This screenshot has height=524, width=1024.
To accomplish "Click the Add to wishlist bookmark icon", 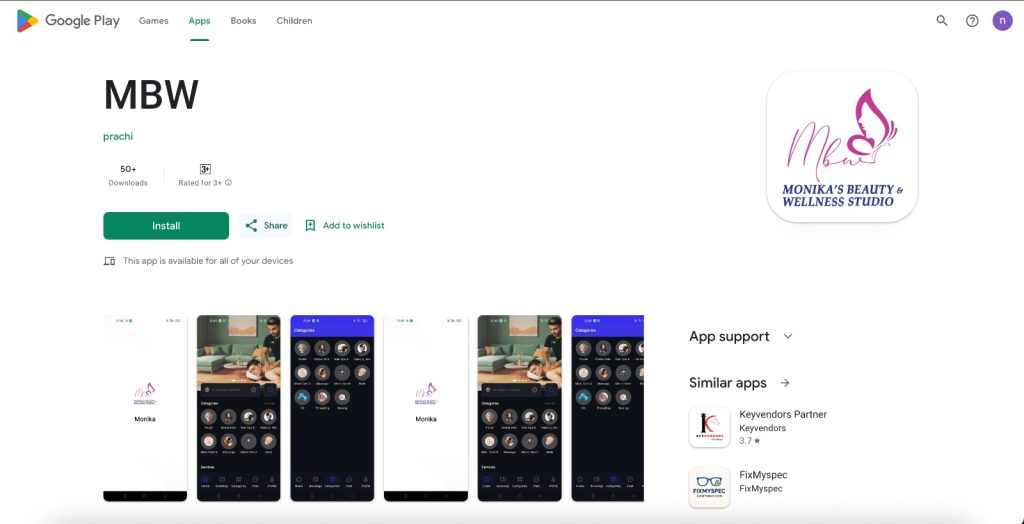I will (310, 225).
